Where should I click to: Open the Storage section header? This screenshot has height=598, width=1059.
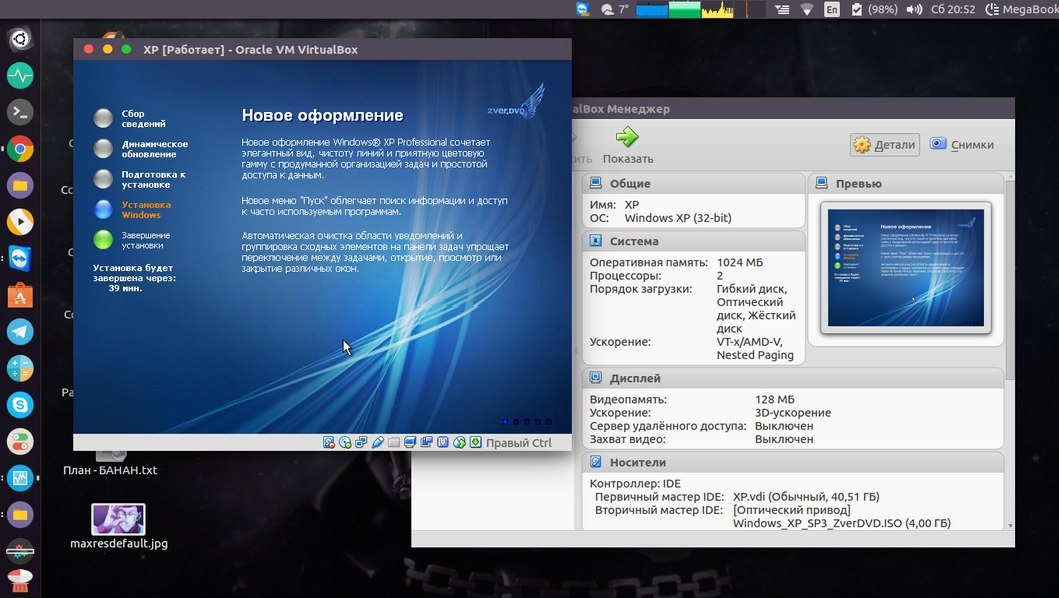793,462
